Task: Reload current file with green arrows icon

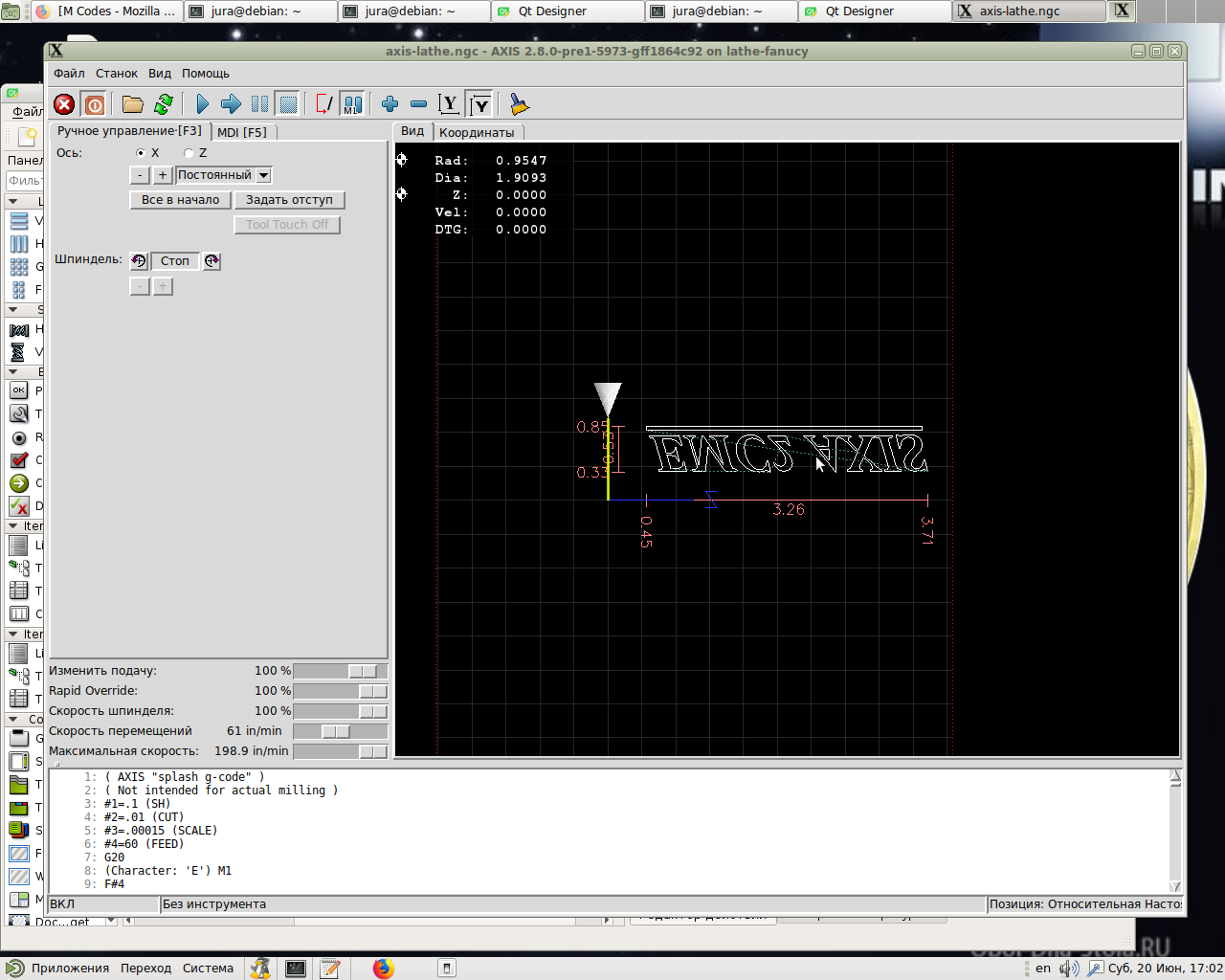Action: pyautogui.click(x=164, y=104)
